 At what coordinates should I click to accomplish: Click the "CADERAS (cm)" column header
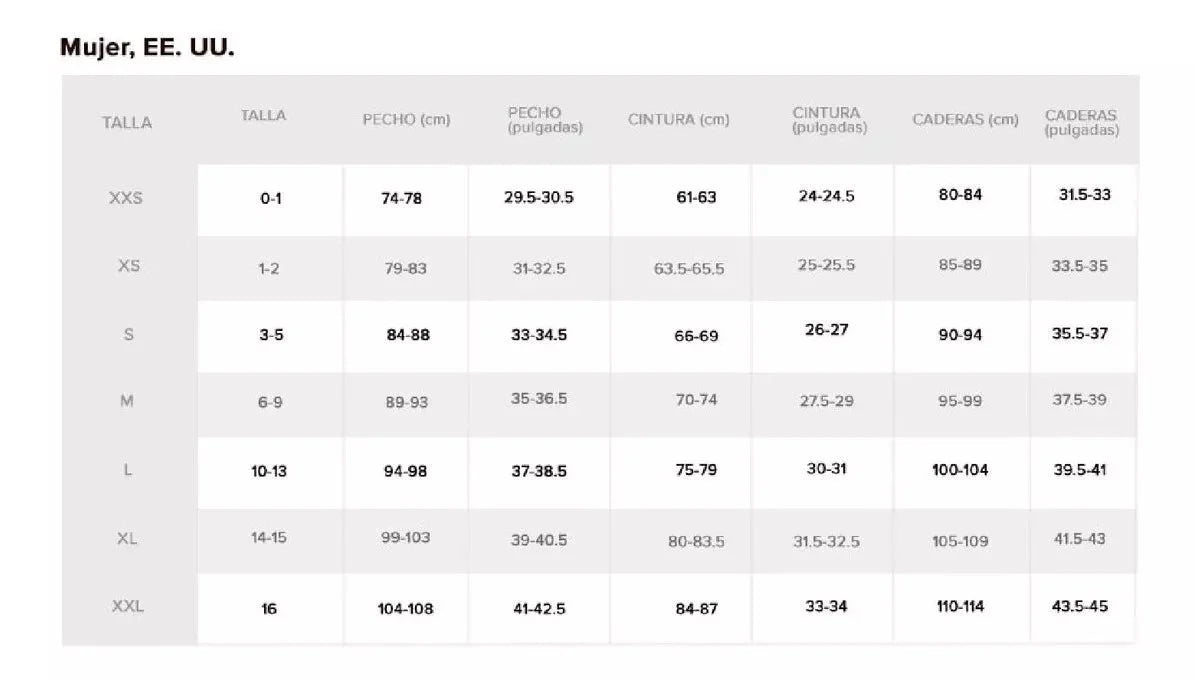click(965, 120)
